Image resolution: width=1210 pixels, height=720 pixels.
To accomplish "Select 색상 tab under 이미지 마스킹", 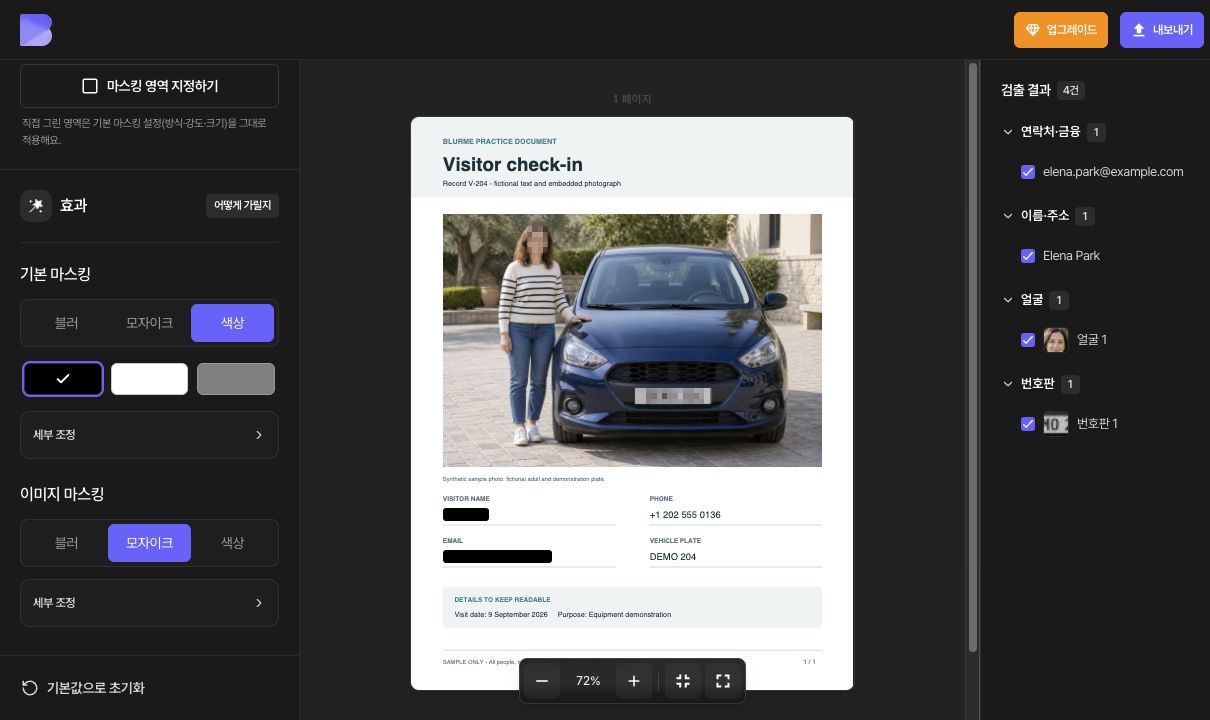I will click(x=232, y=542).
